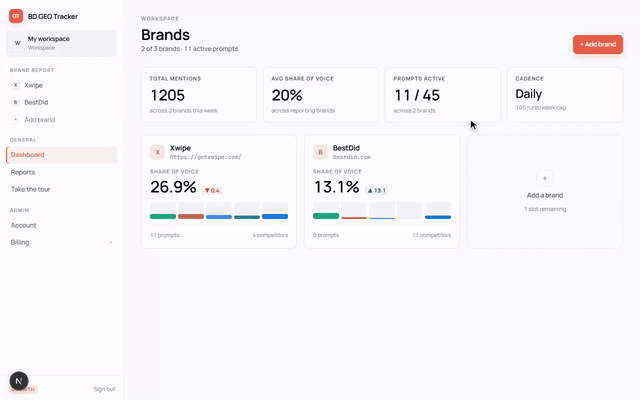Select the B icon beside BestDid in sidebar
Screen dimensions: 640x400
[x=16, y=102]
